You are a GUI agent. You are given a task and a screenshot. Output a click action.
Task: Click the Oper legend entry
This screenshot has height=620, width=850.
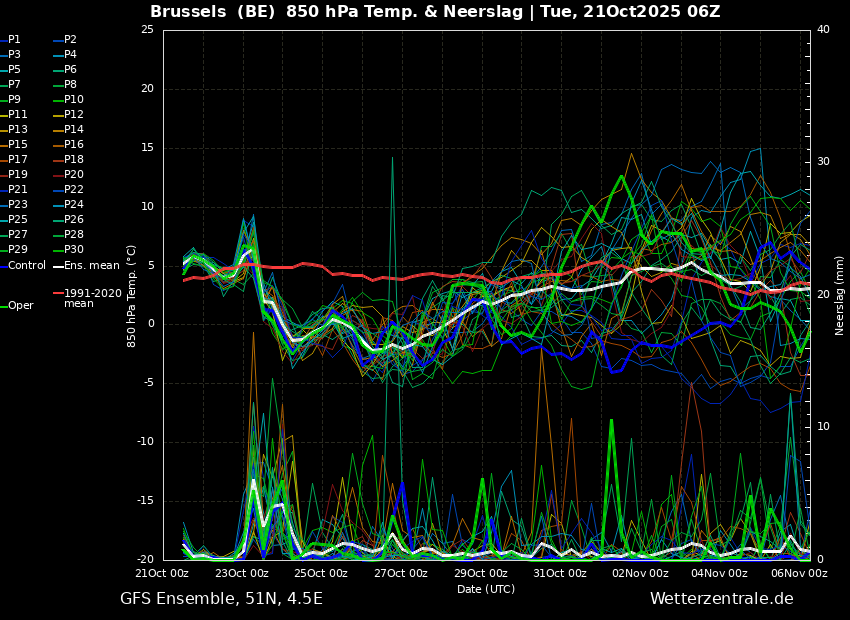coord(21,306)
